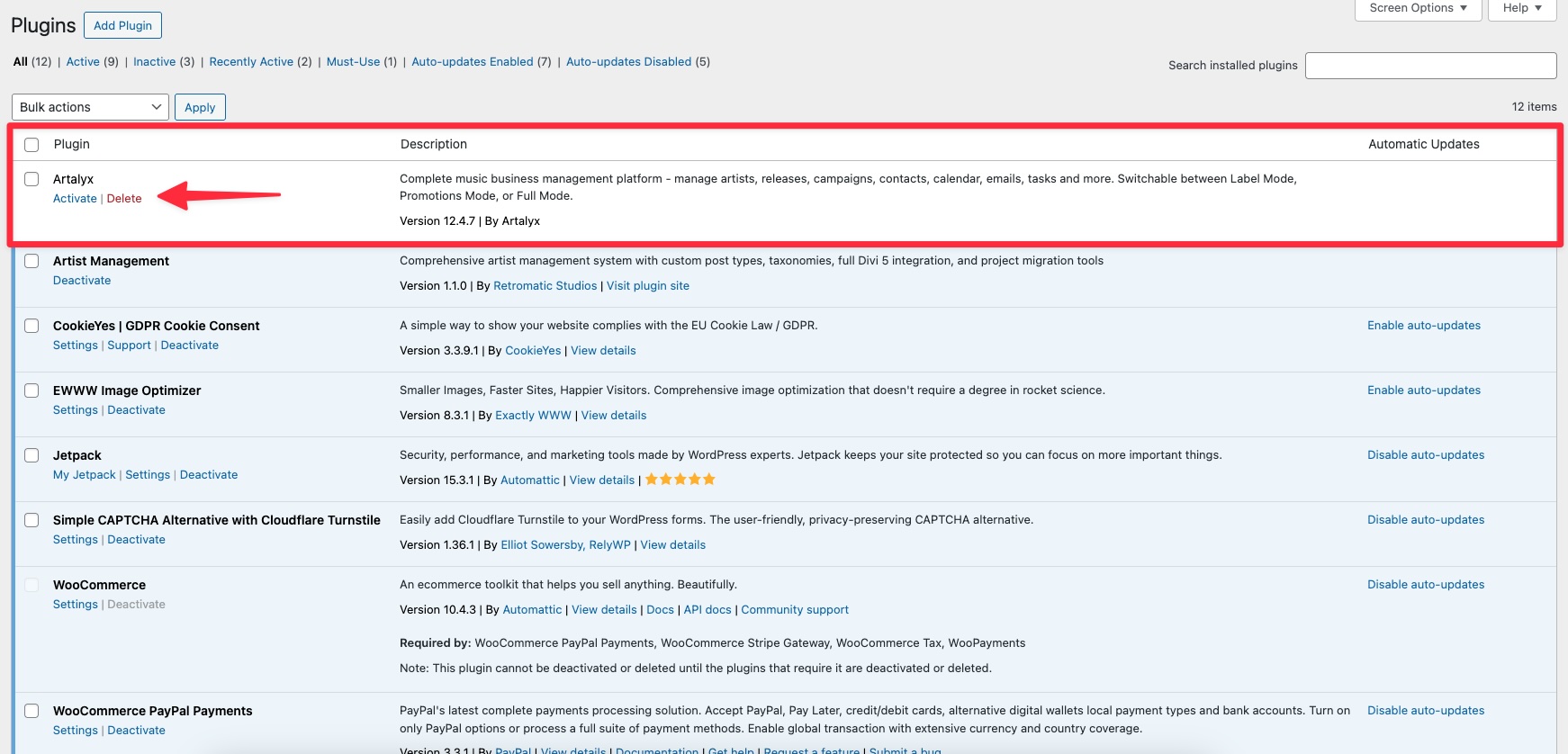Open WooCommerce Community support link
Screen dimensions: 1568x754
point(795,610)
